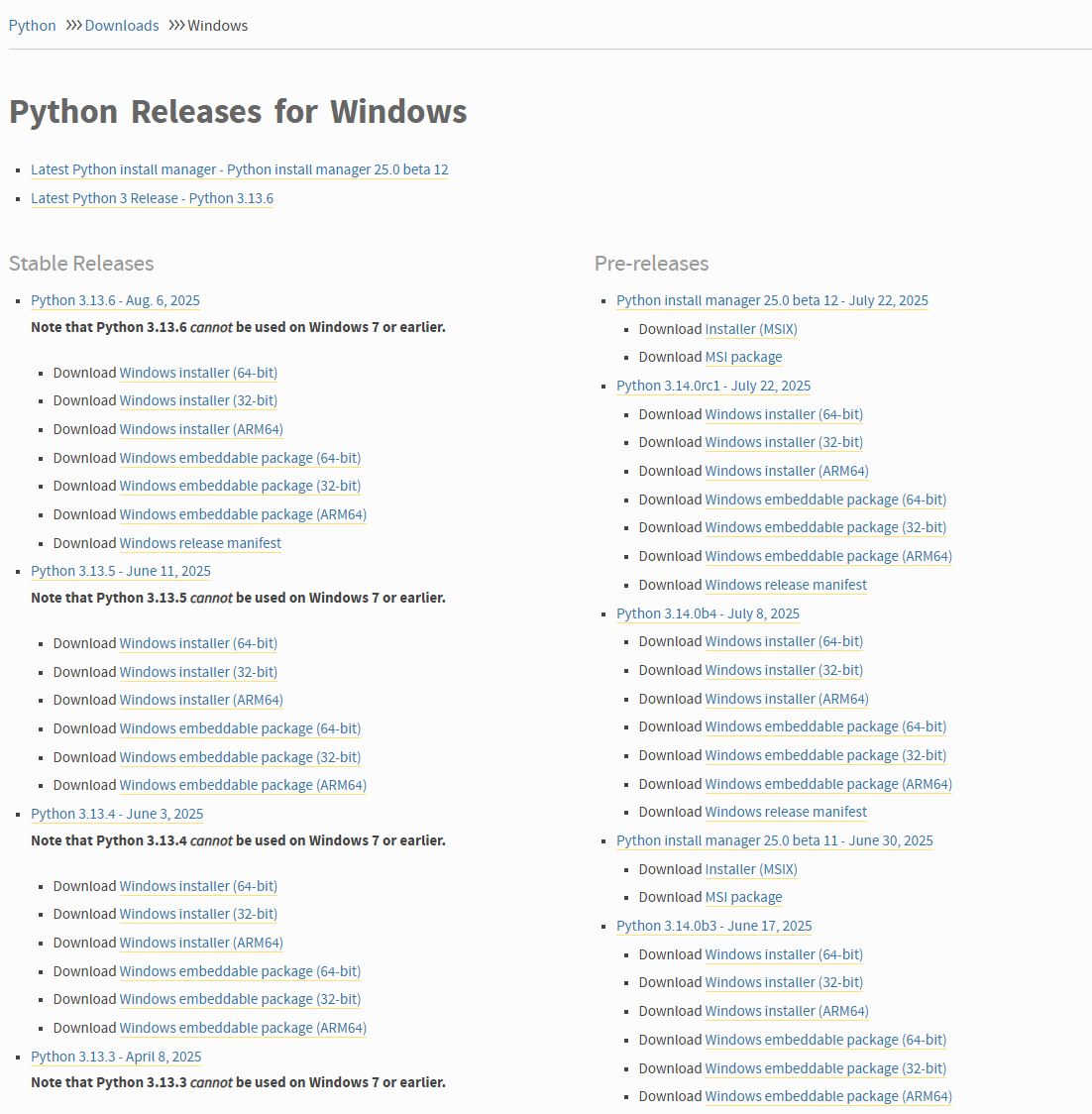This screenshot has width=1092, height=1114.
Task: Get Python 3.14.0b4 embeddable package (64-bit)
Action: tap(825, 726)
